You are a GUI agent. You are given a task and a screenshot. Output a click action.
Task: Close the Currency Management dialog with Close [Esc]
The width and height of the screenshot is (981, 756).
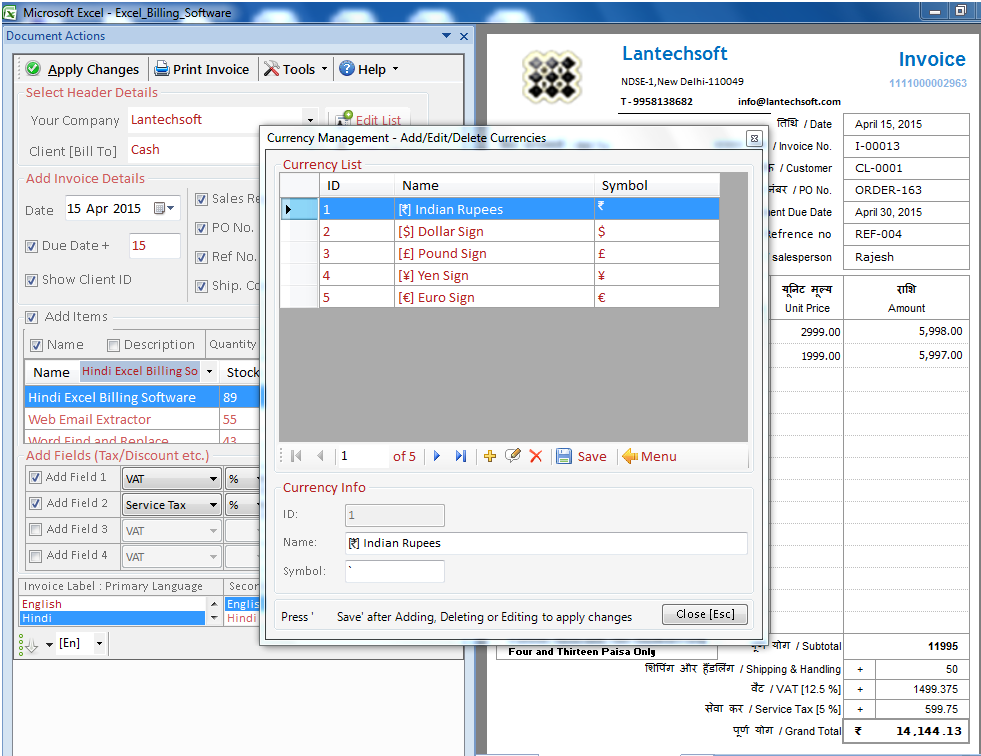pos(705,614)
